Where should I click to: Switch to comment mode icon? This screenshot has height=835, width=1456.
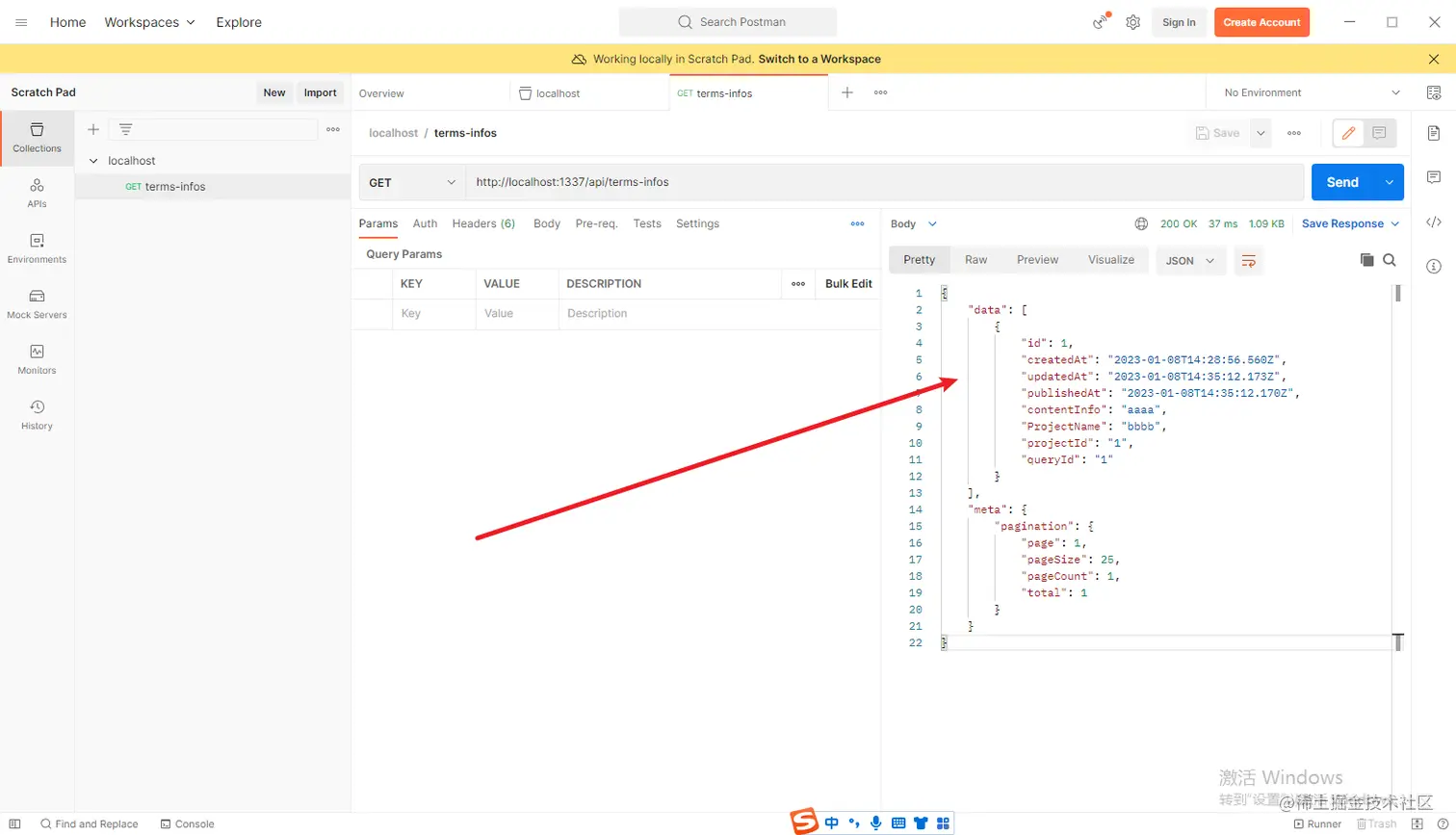click(x=1379, y=133)
